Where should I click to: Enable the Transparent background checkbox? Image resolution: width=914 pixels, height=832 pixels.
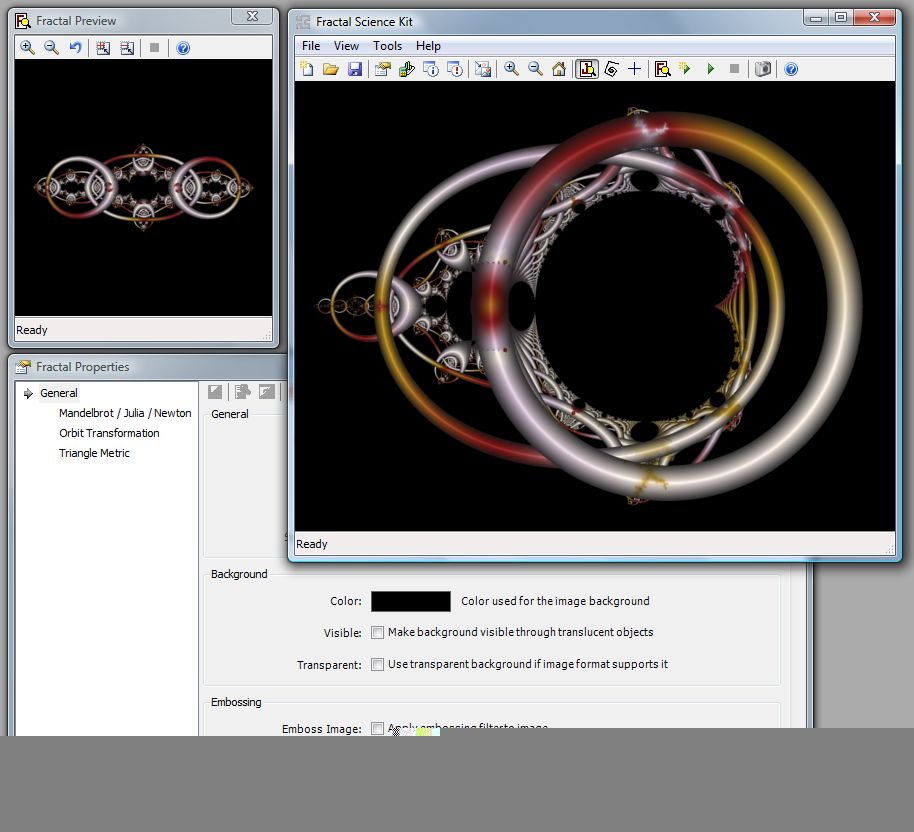(378, 664)
